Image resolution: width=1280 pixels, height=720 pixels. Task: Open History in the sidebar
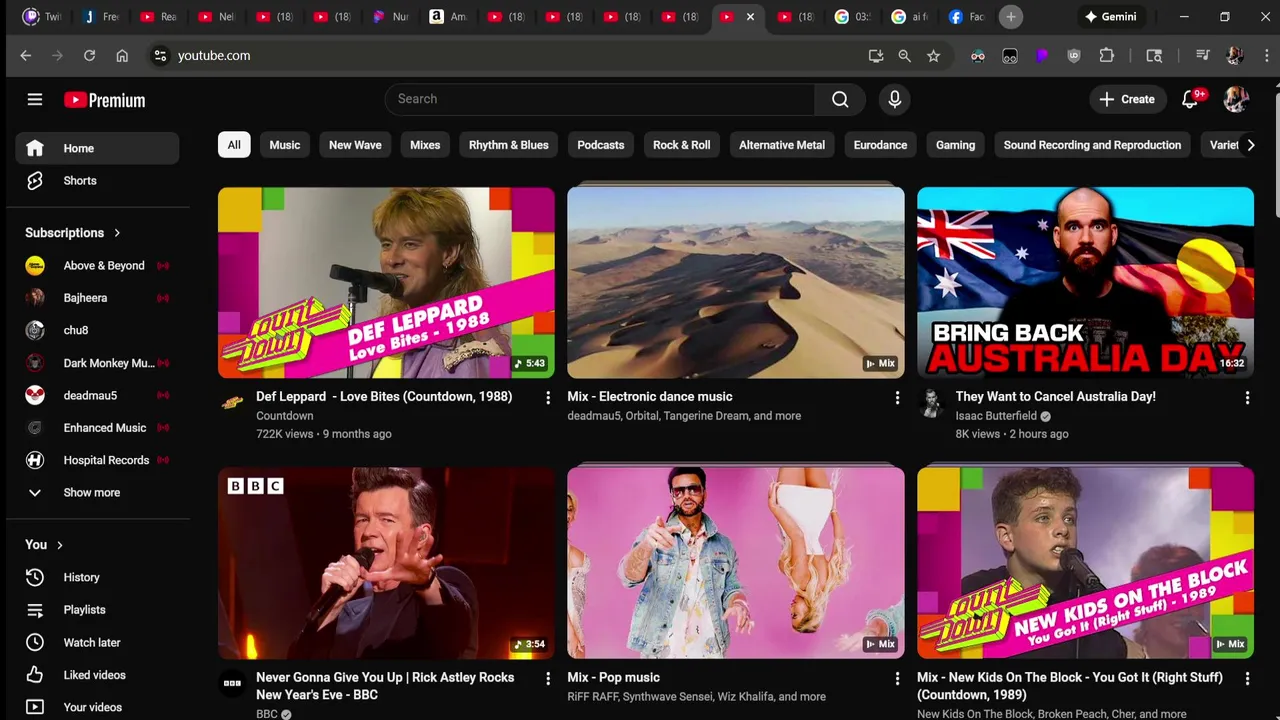pos(97,577)
